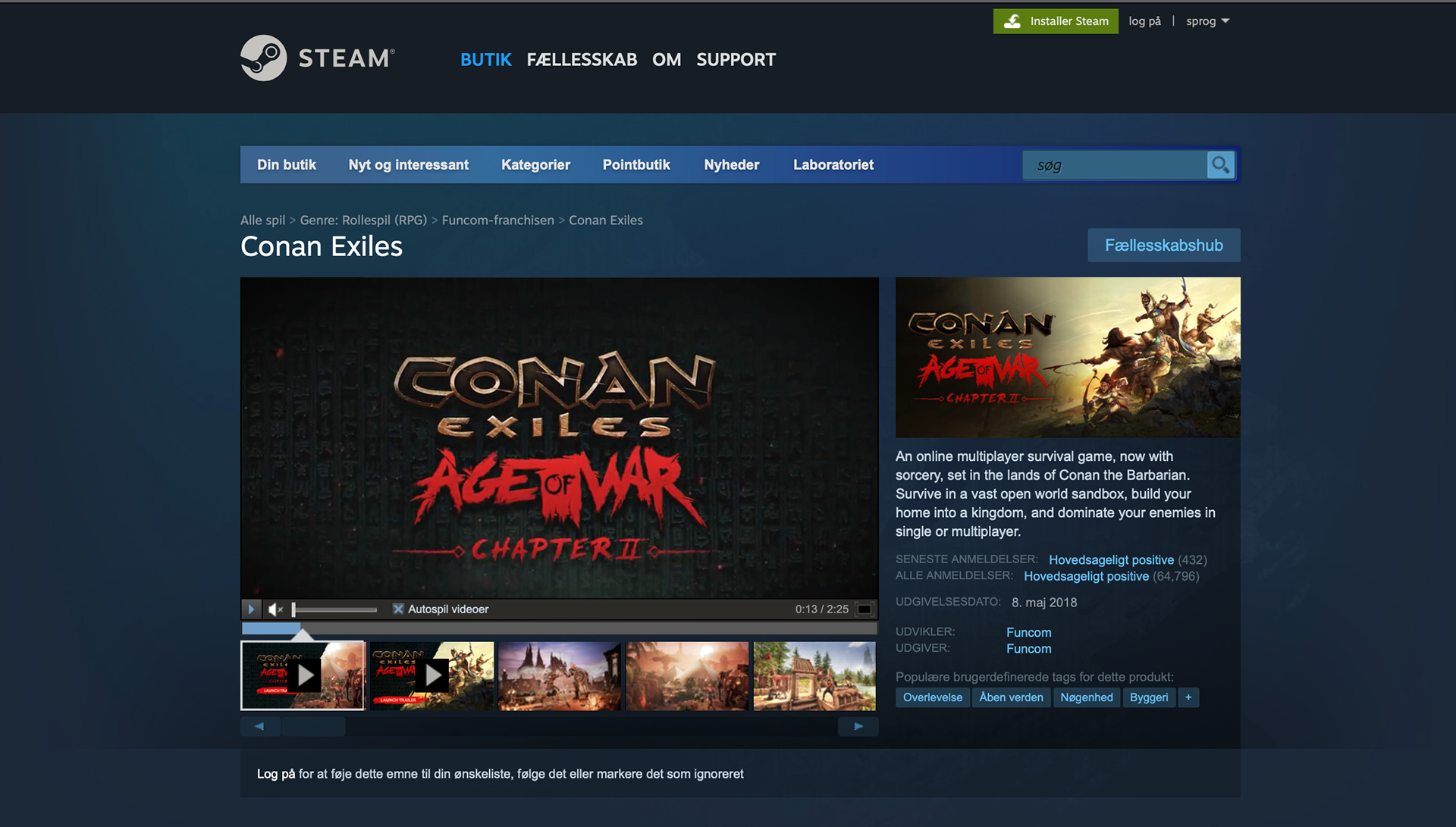Play the second launch trailer thumbnail

click(431, 675)
